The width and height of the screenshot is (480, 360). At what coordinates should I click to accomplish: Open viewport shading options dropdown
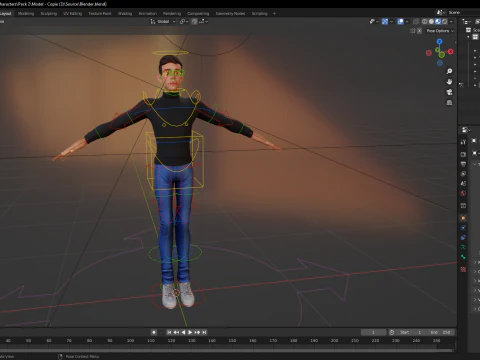point(451,22)
